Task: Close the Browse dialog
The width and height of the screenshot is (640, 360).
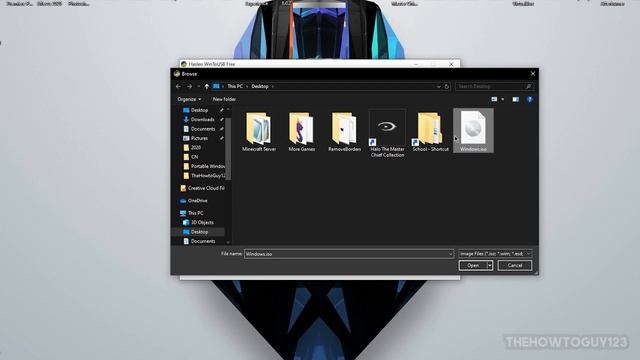Action: pyautogui.click(x=533, y=74)
